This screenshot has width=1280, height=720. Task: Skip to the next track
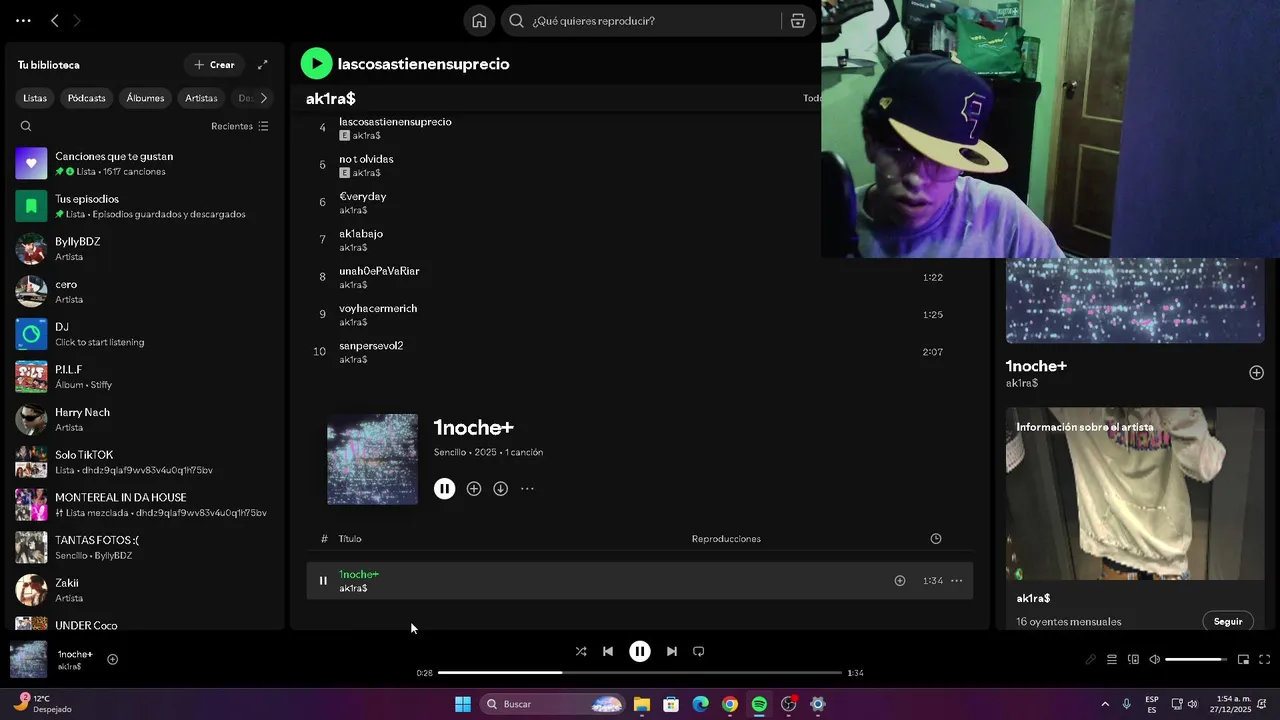point(672,652)
